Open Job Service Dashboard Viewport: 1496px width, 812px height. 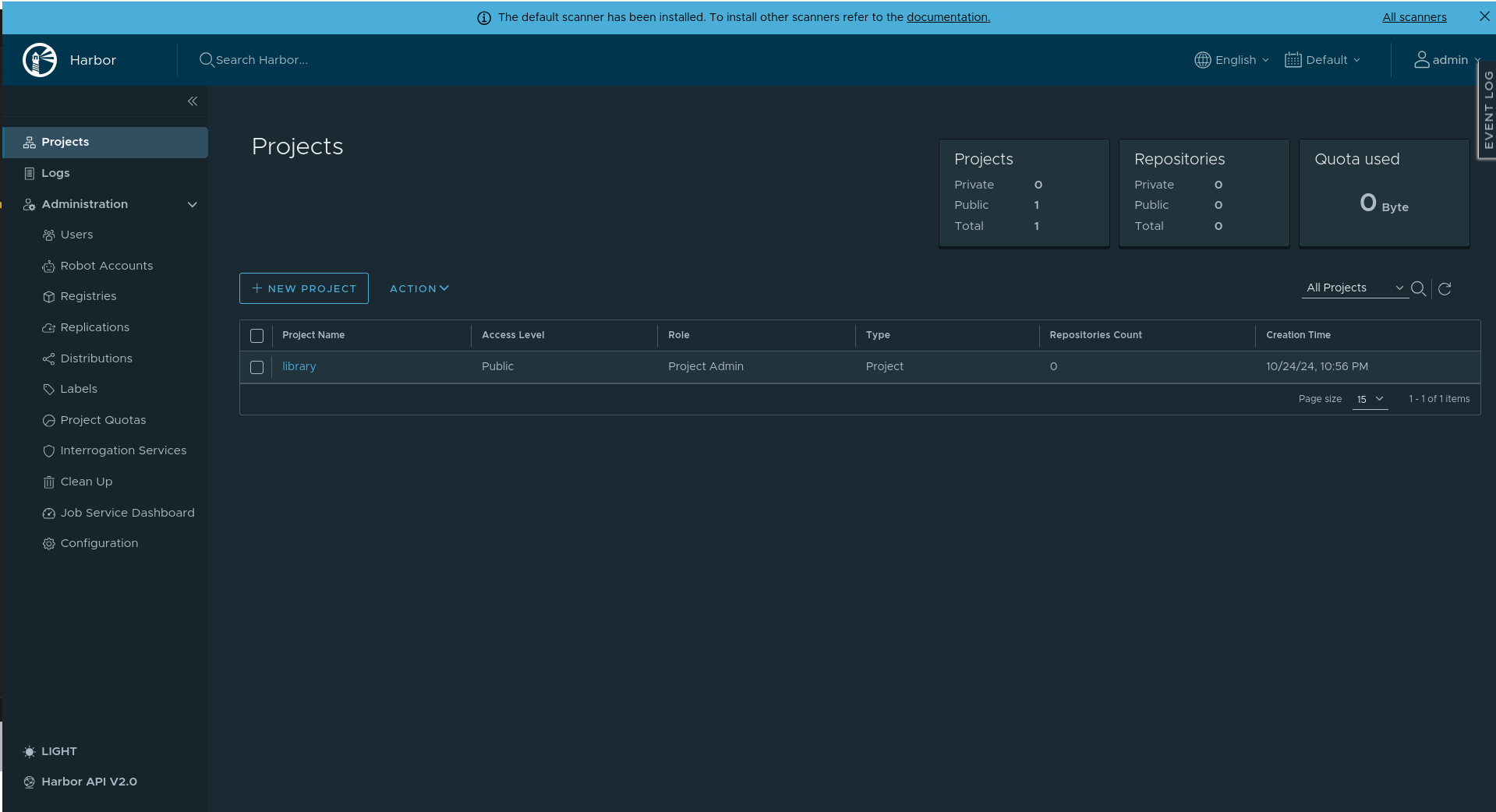click(x=127, y=513)
